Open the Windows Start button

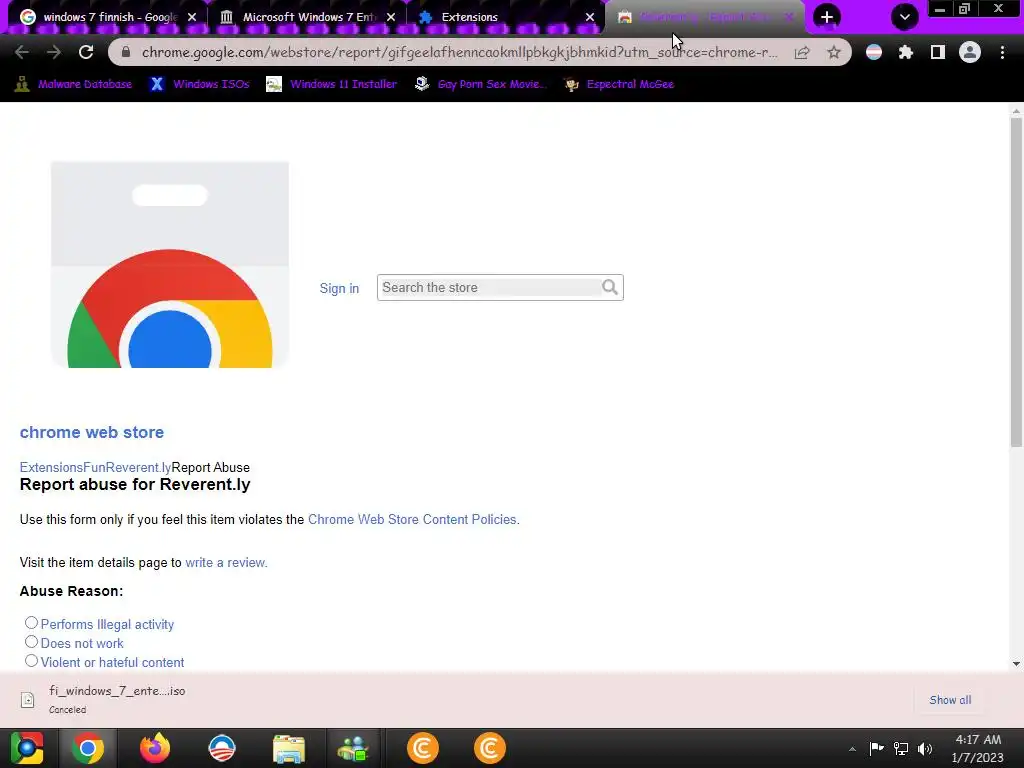pos(27,748)
